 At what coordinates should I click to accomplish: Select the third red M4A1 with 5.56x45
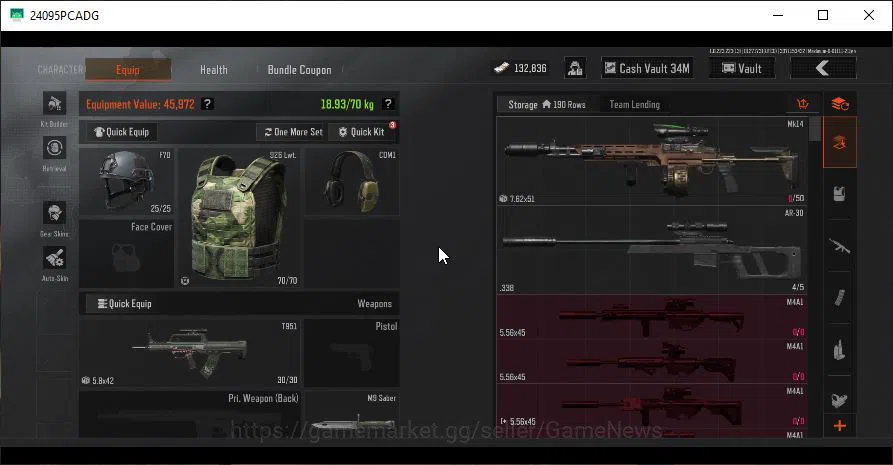pos(652,406)
